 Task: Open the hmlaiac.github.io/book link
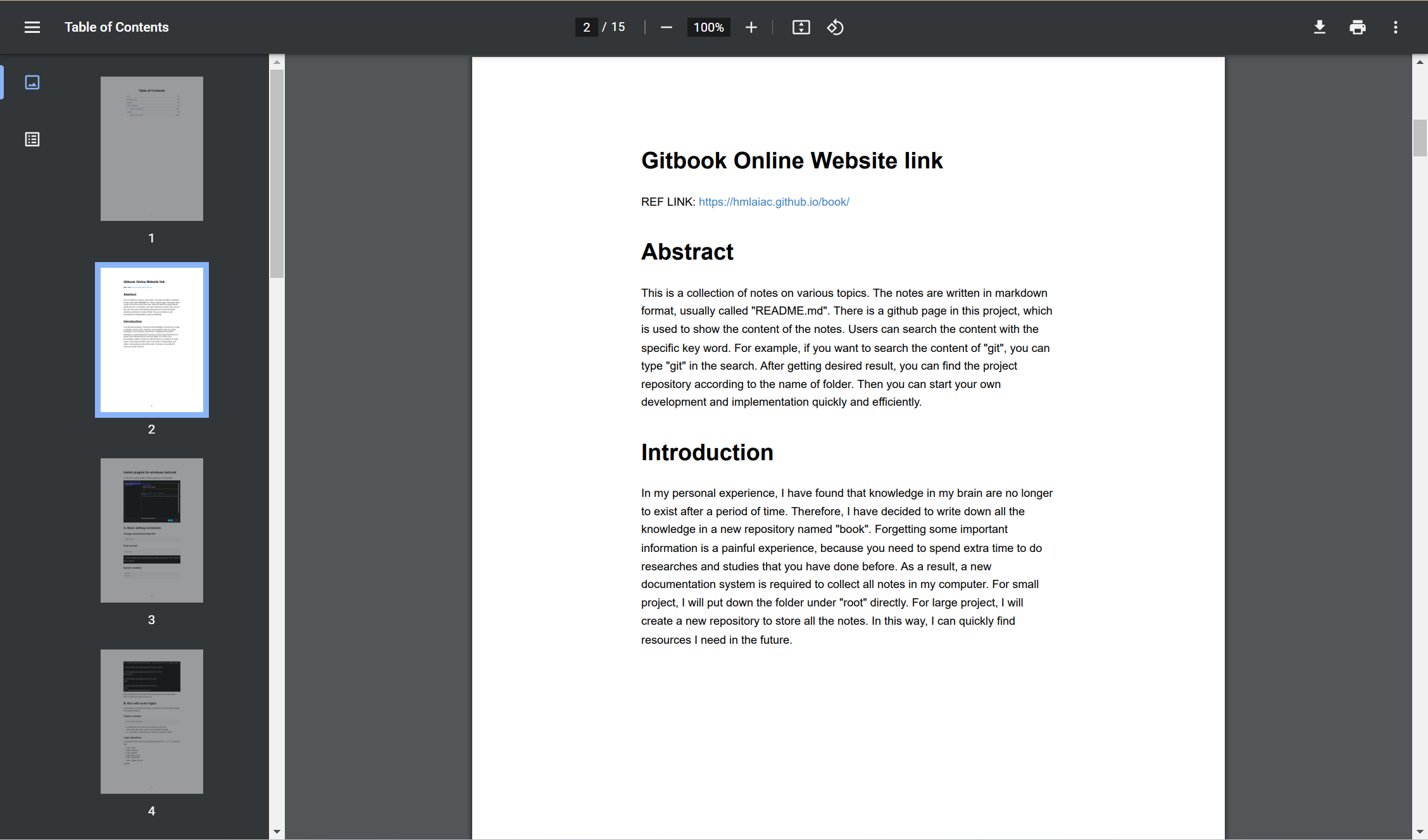click(774, 202)
